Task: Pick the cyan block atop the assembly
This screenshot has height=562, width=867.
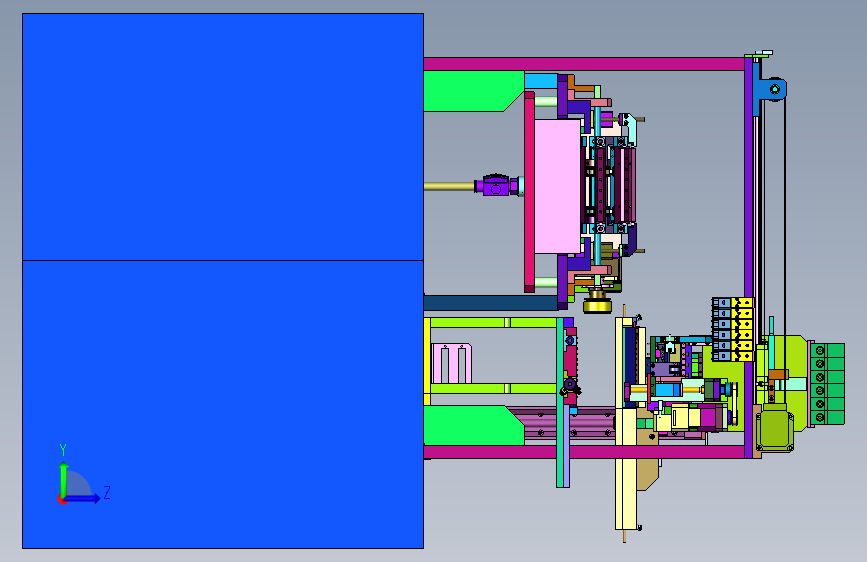Action: 541,81
